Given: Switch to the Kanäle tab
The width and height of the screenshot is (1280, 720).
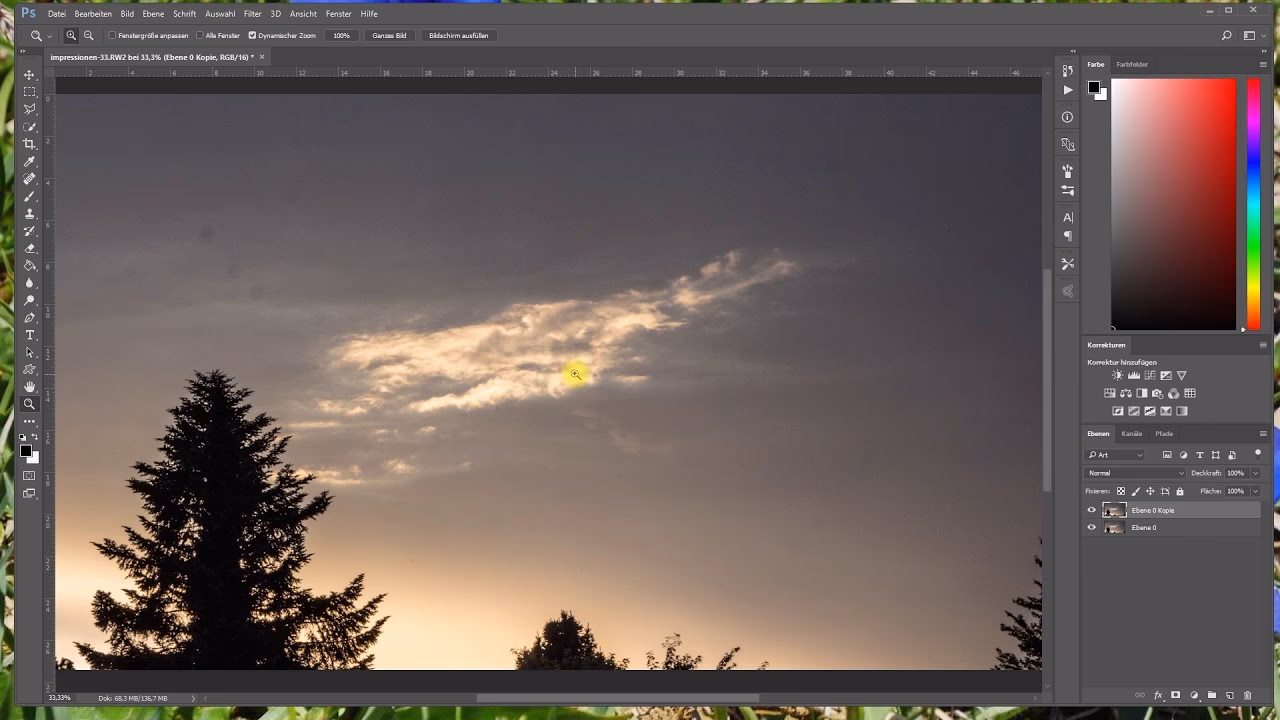Looking at the screenshot, I should pos(1132,434).
